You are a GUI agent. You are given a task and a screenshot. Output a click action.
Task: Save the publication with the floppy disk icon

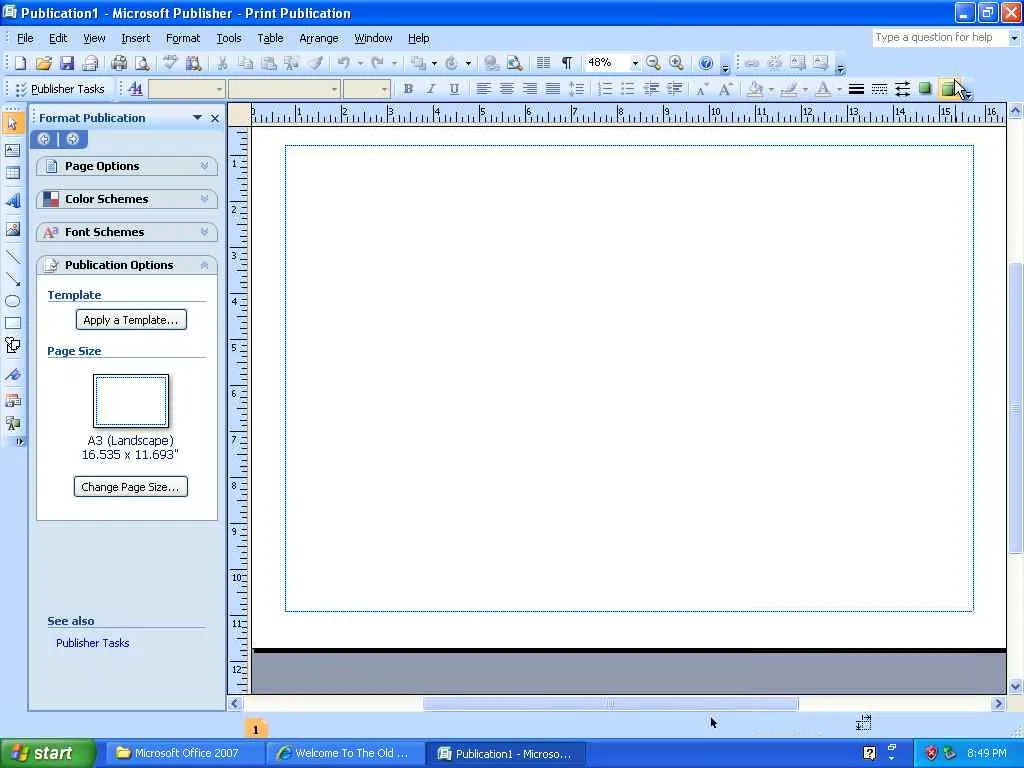(67, 63)
